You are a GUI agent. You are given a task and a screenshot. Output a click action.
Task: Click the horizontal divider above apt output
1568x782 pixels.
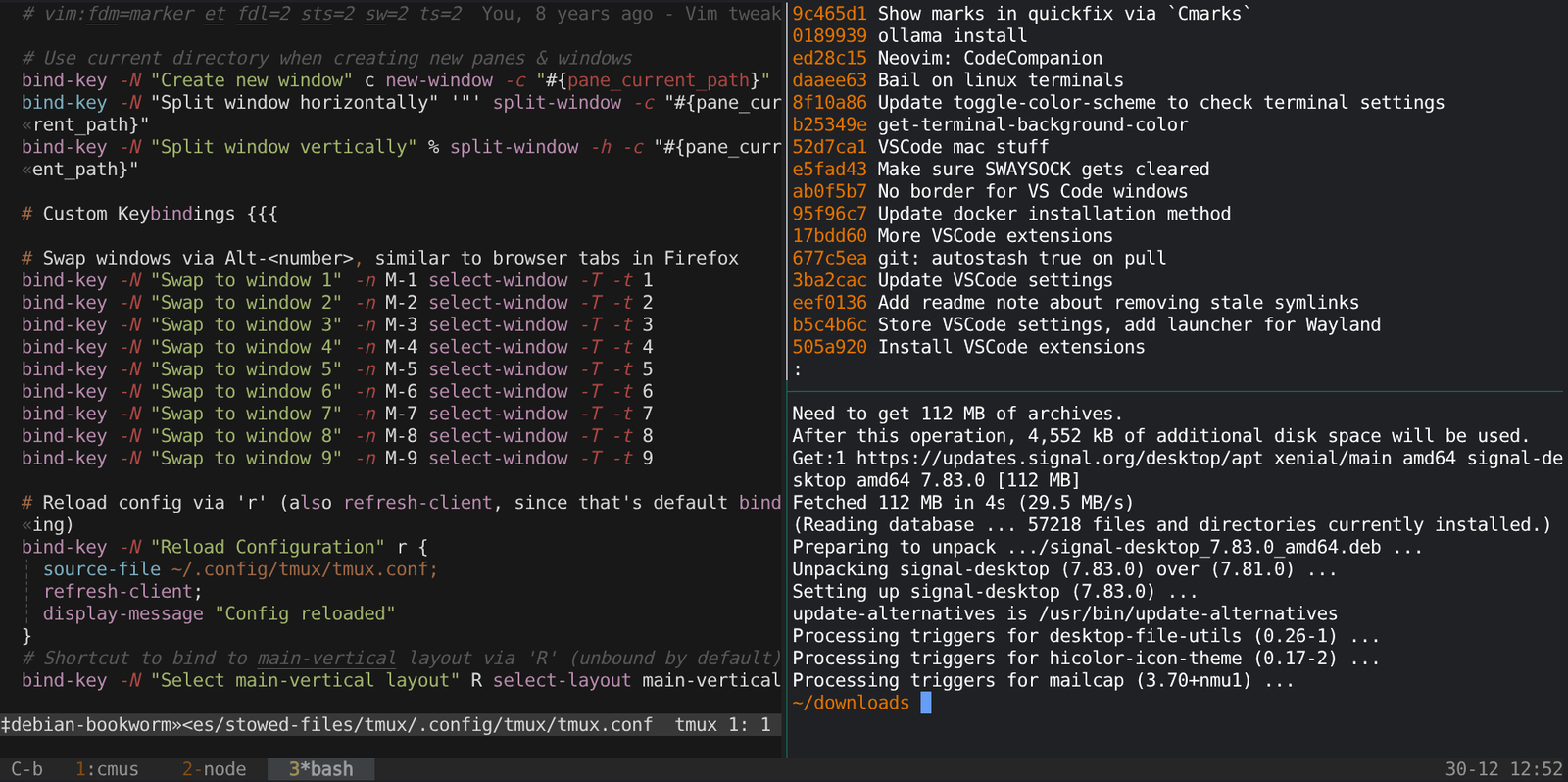click(x=1176, y=392)
